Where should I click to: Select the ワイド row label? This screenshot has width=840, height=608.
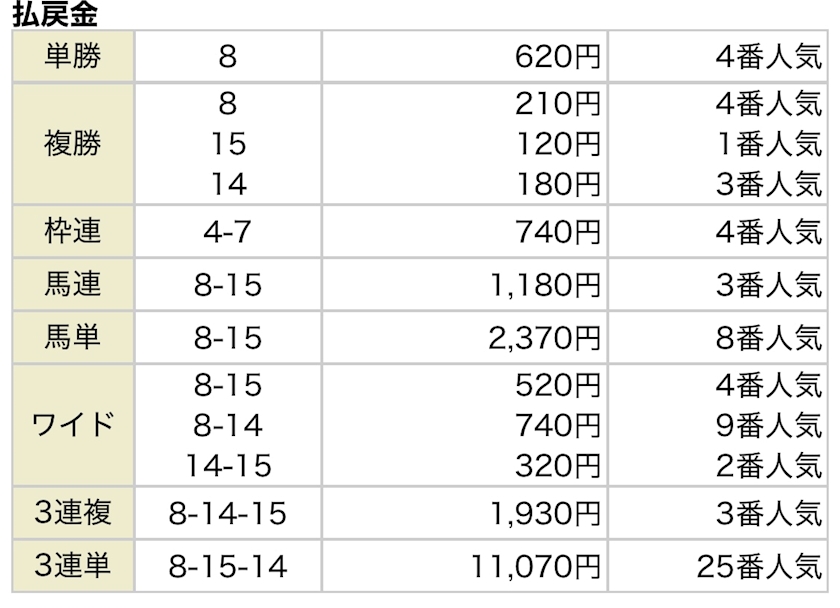click(x=73, y=425)
